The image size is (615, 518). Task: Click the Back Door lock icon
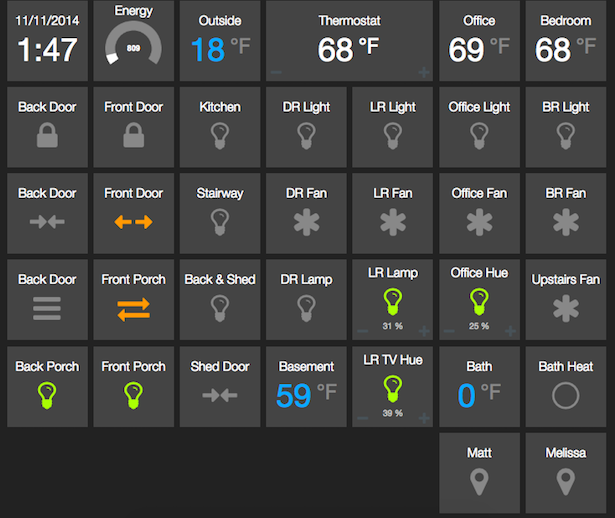coord(47,136)
